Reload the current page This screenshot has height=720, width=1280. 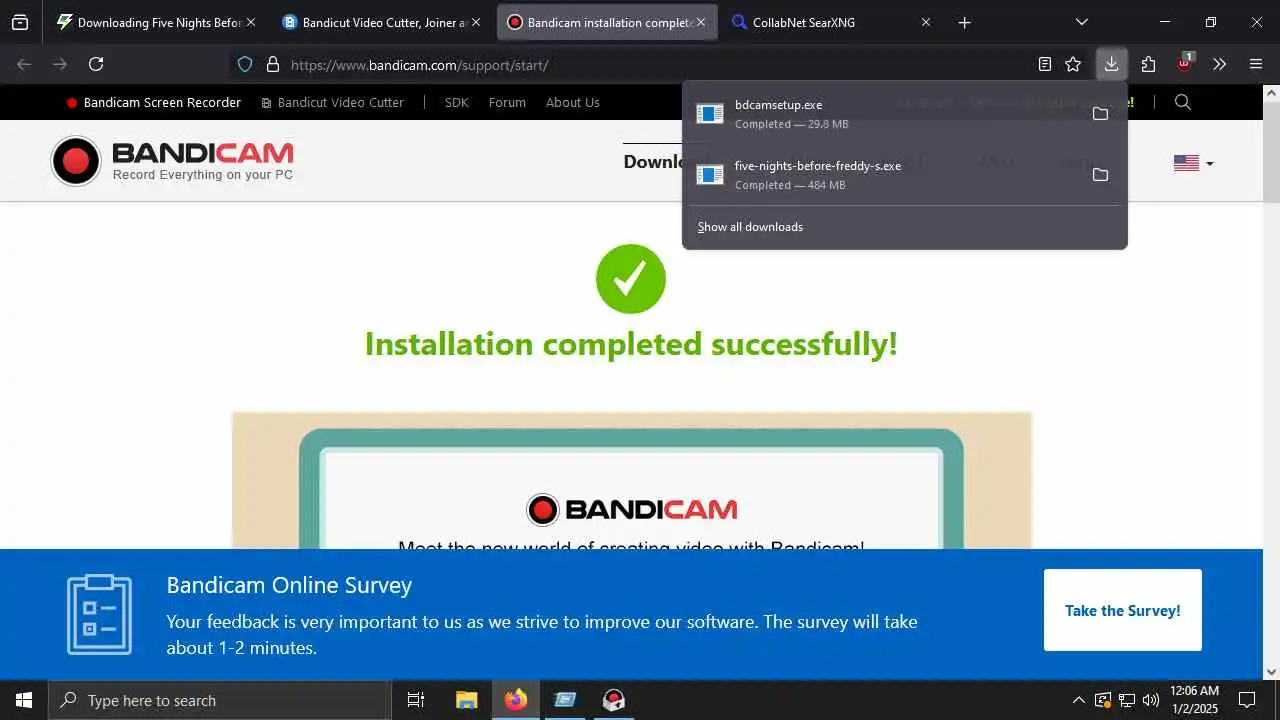(96, 64)
